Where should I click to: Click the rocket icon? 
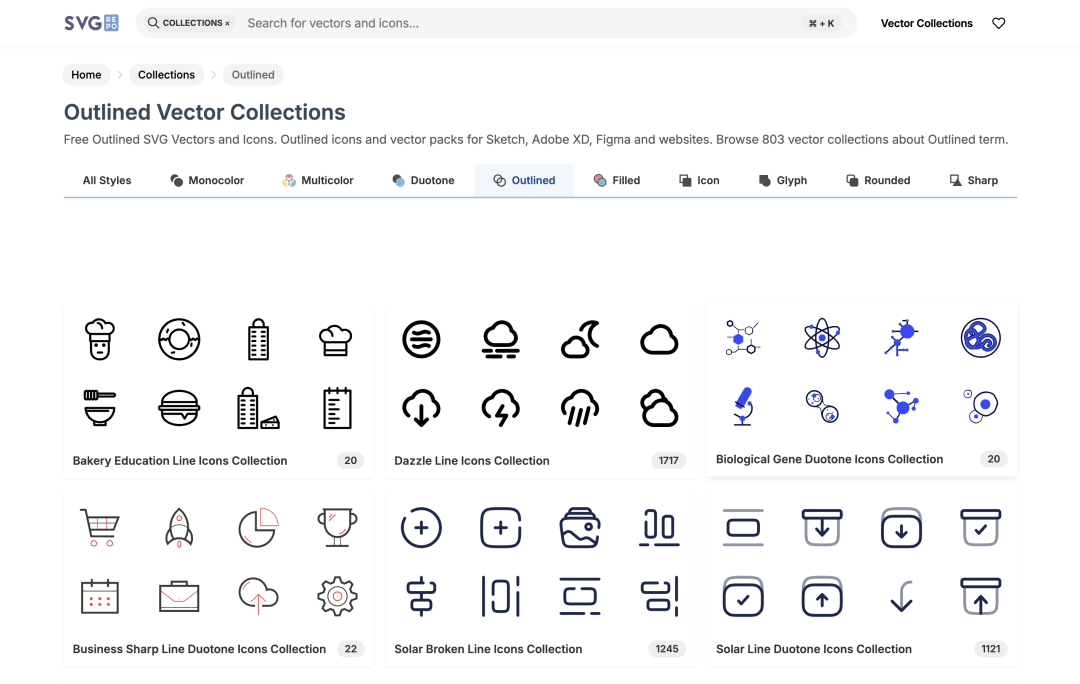(179, 528)
